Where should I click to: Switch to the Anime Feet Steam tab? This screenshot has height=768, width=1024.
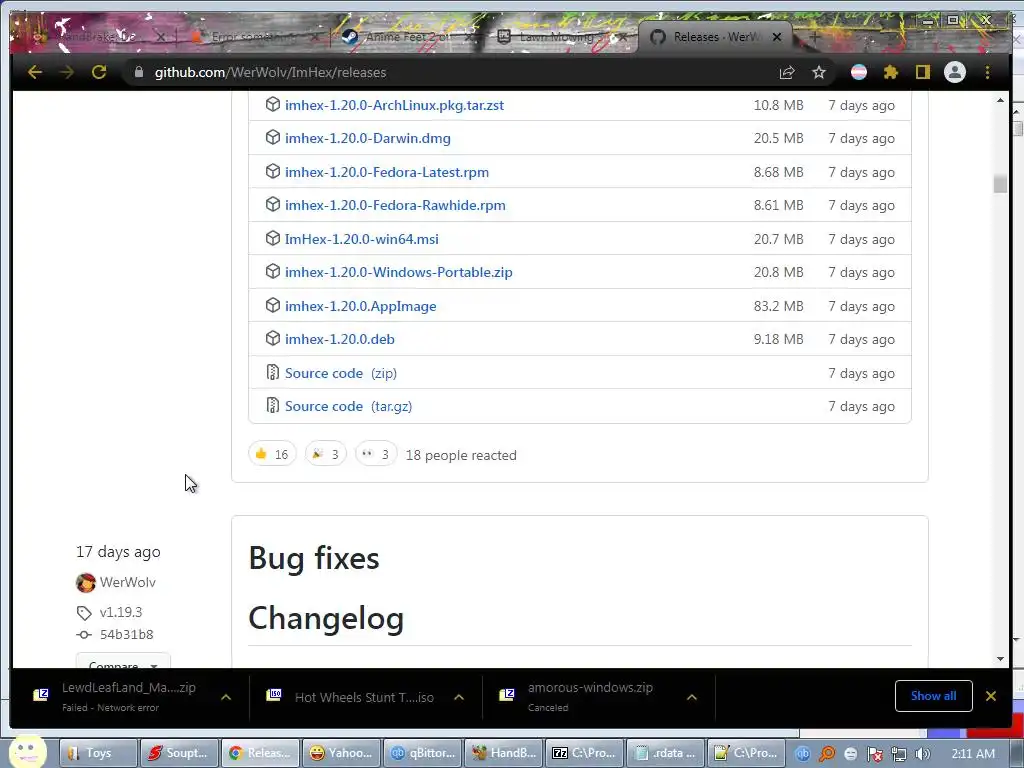pos(408,37)
